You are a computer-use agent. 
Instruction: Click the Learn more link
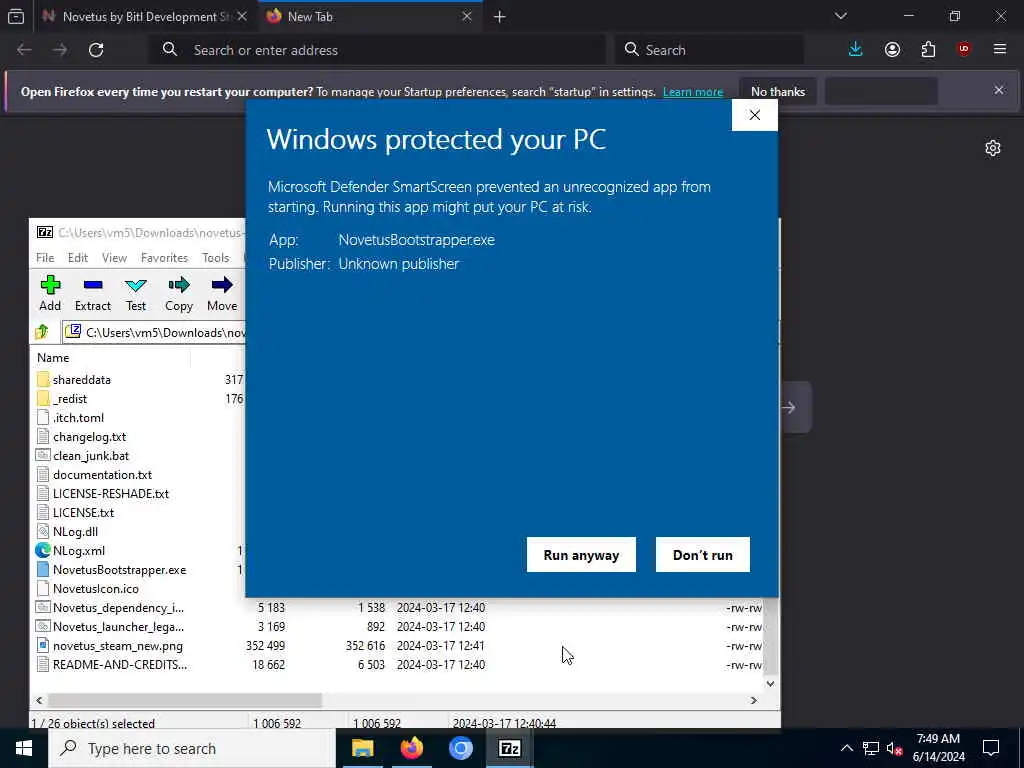[x=693, y=91]
